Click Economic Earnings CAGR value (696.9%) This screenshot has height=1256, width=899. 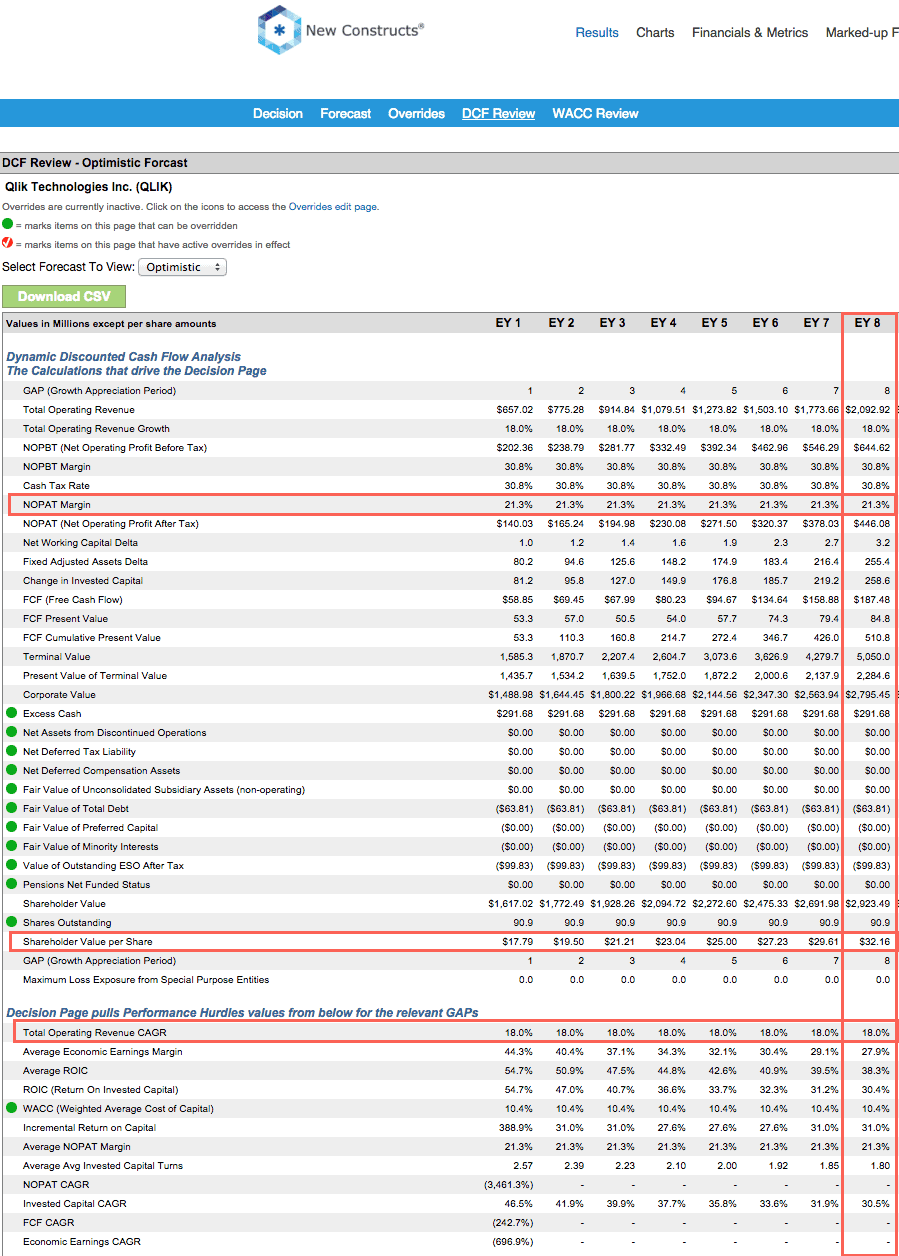coord(513,1241)
